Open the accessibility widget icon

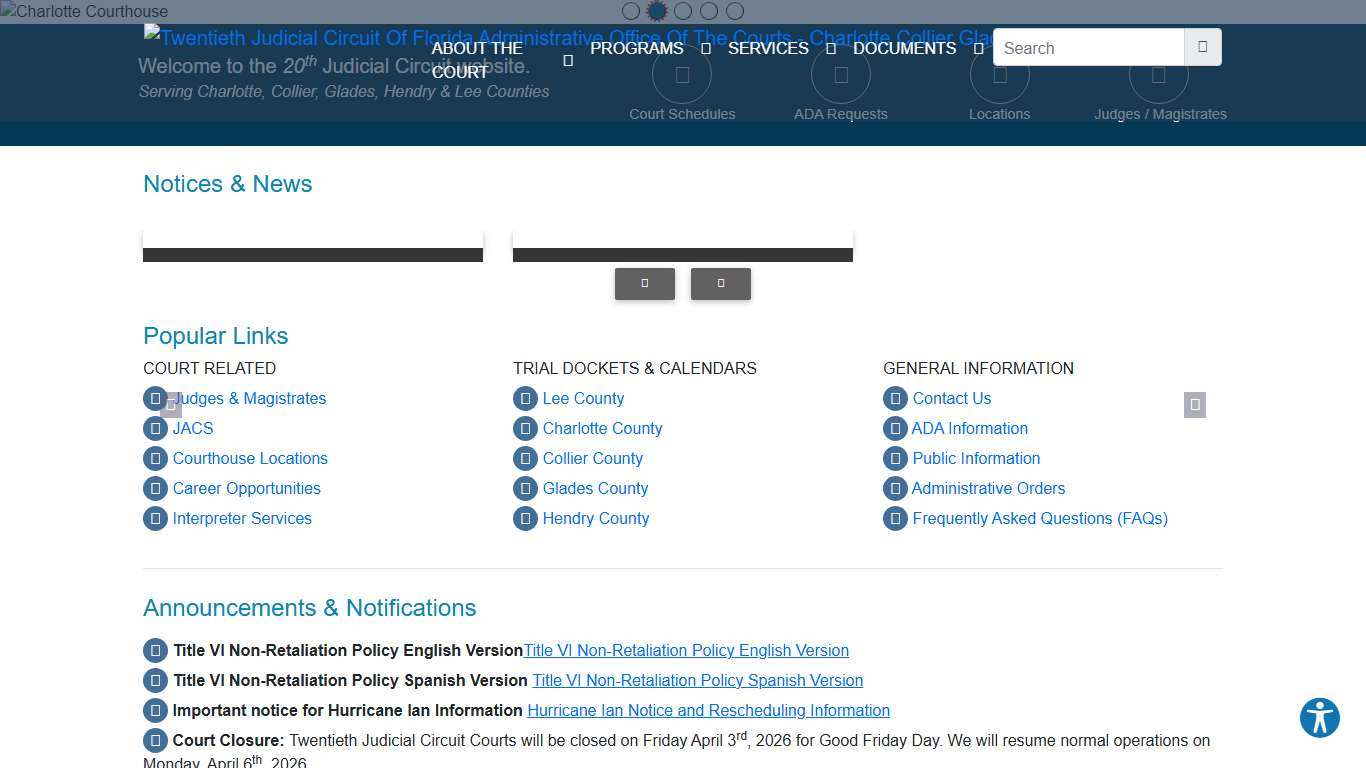tap(1319, 718)
